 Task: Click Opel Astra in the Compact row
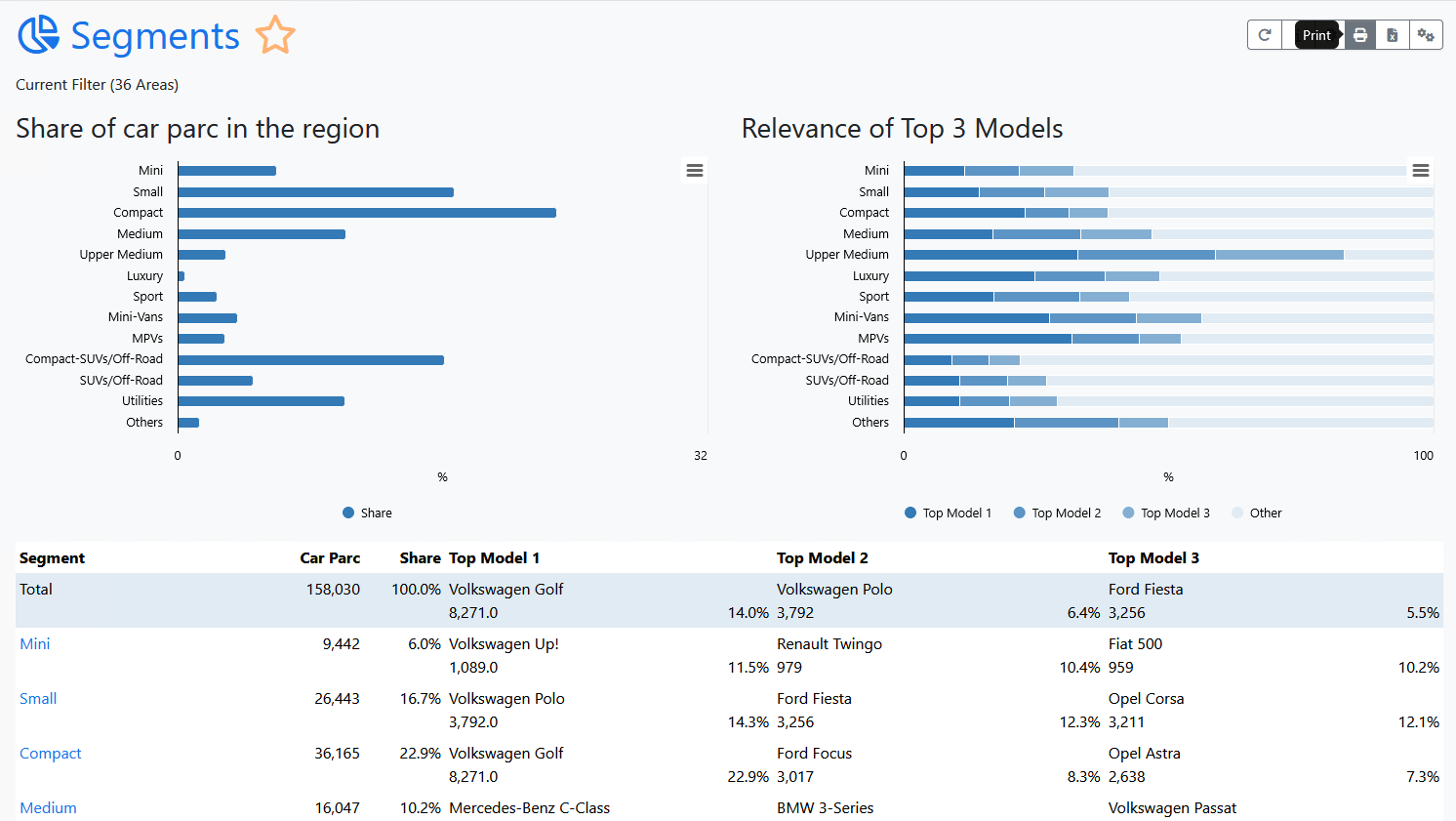coord(1145,754)
